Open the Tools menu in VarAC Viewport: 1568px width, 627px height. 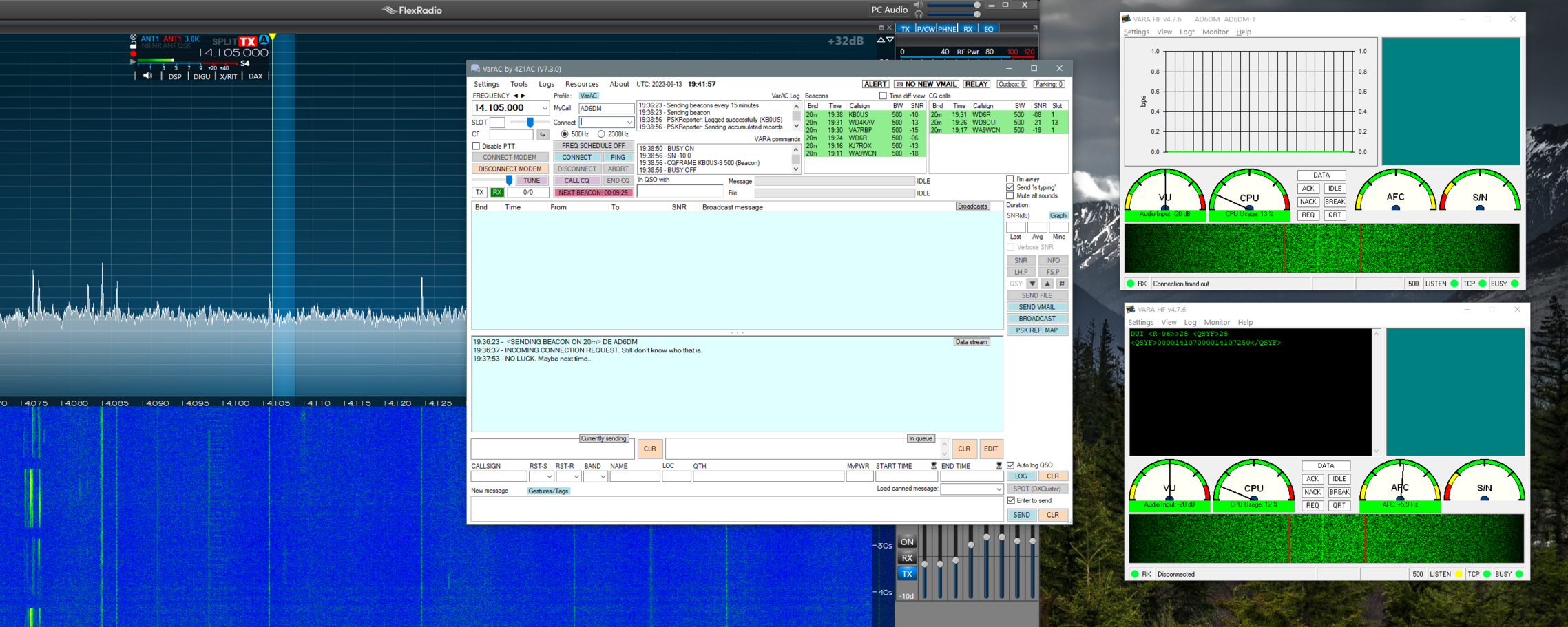[x=519, y=84]
